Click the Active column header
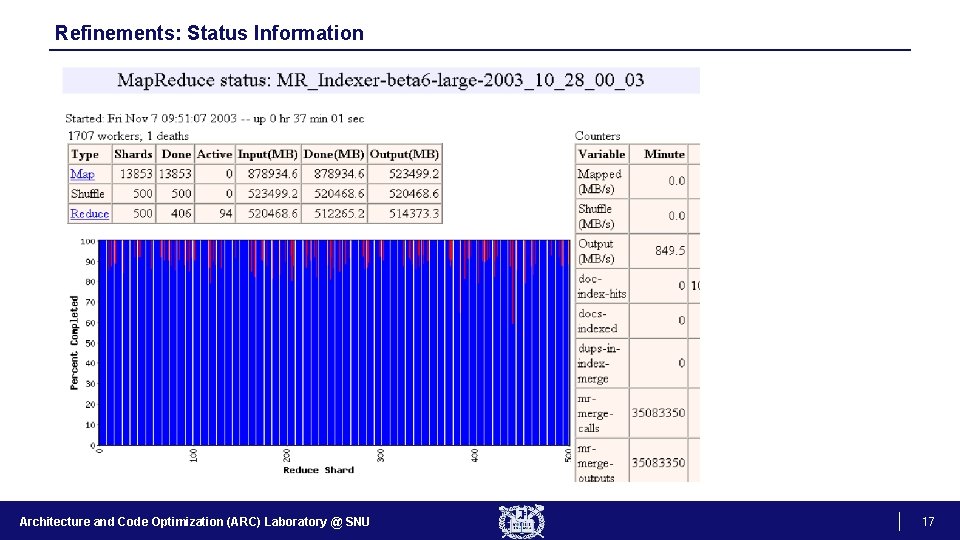 point(214,154)
